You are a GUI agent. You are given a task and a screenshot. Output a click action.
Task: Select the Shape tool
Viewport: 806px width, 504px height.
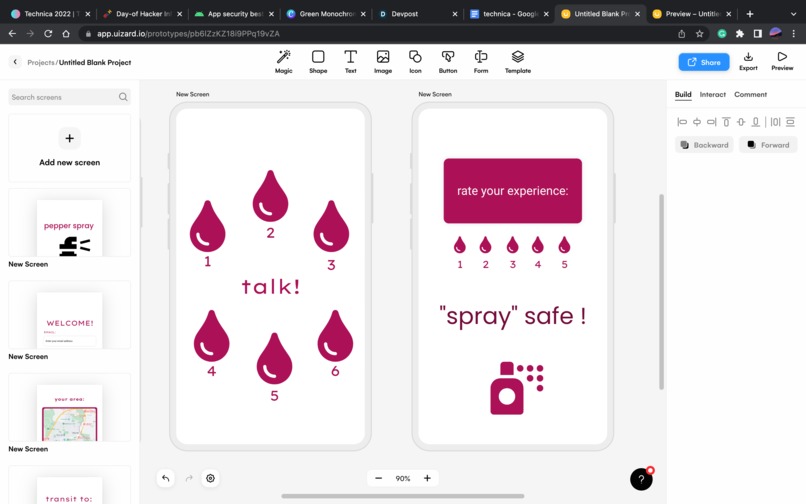(318, 62)
